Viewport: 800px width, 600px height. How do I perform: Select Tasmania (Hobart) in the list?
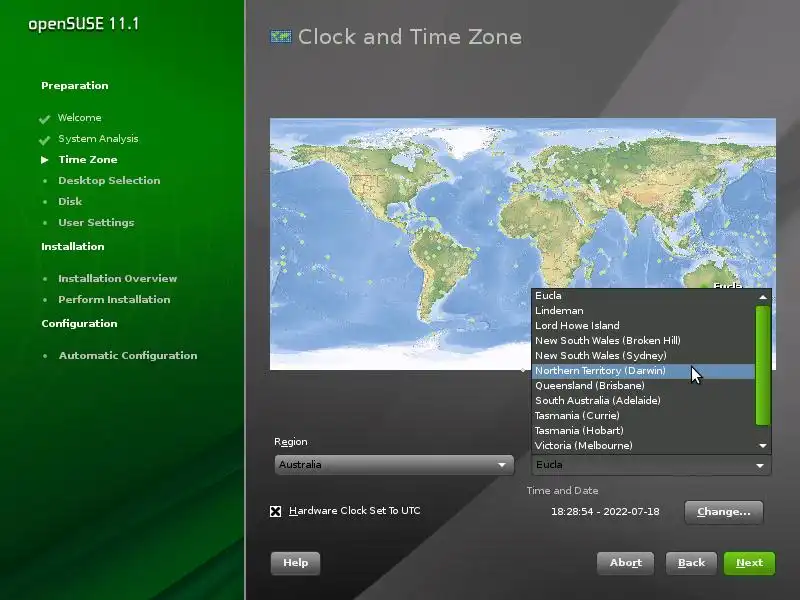(643, 431)
